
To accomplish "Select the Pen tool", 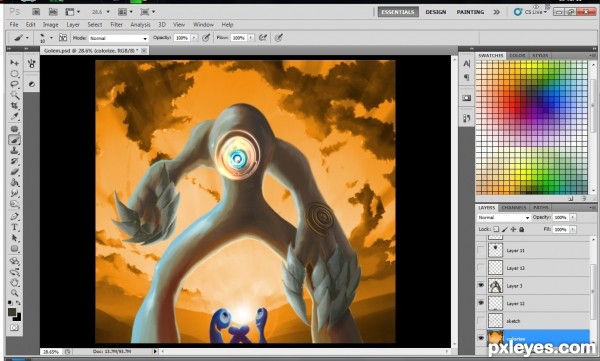I will [x=15, y=216].
